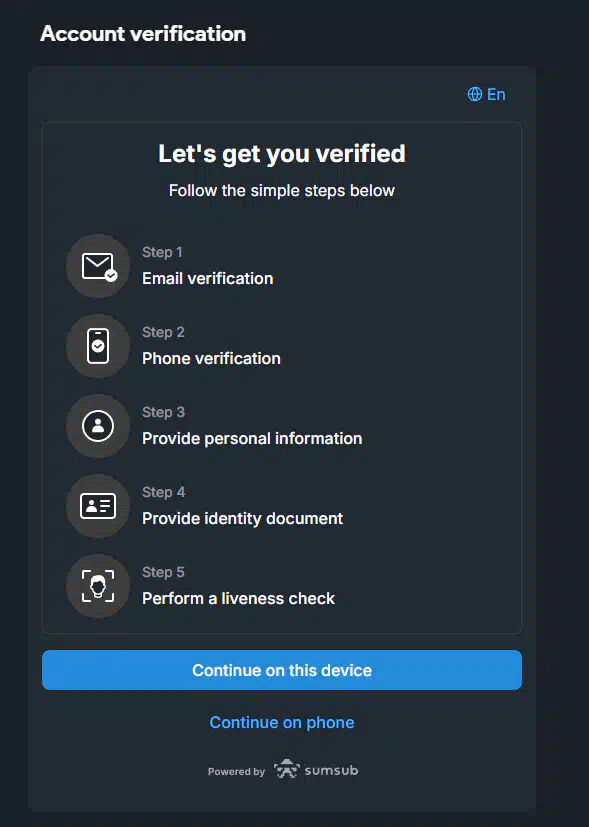Click the email envelope icon for Step 1
This screenshot has height=827, width=589.
(99, 266)
